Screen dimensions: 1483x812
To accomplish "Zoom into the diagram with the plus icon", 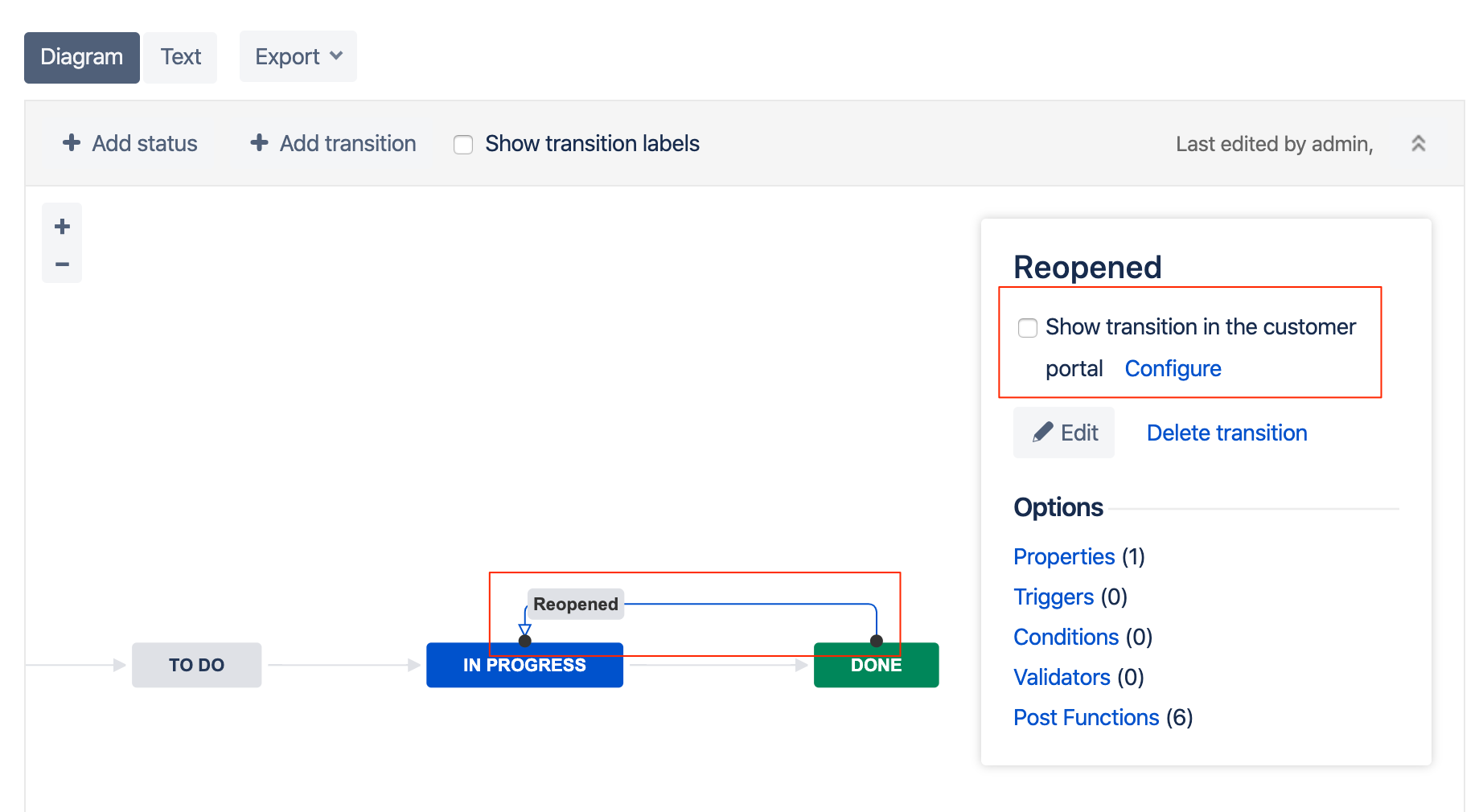I will pos(61,225).
